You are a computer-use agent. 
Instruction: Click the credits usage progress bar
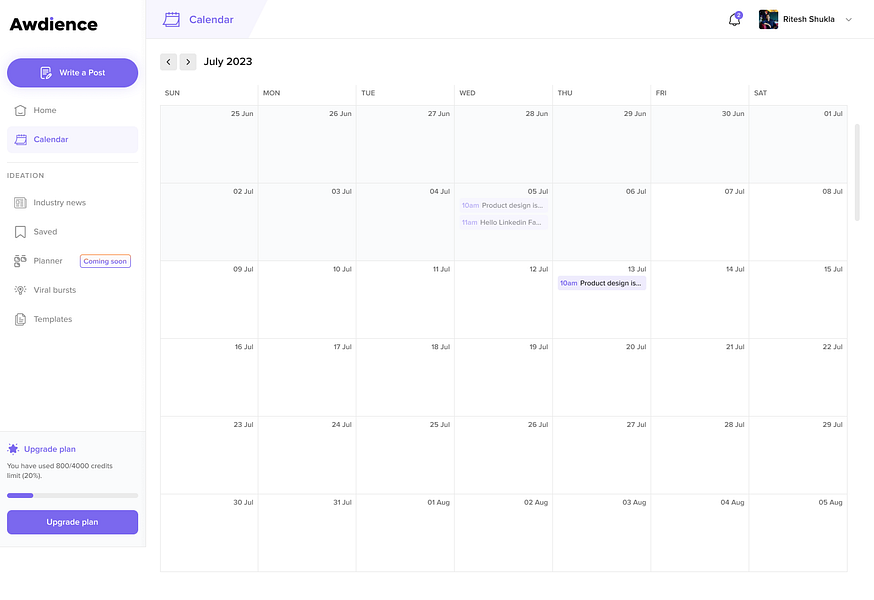click(x=72, y=495)
